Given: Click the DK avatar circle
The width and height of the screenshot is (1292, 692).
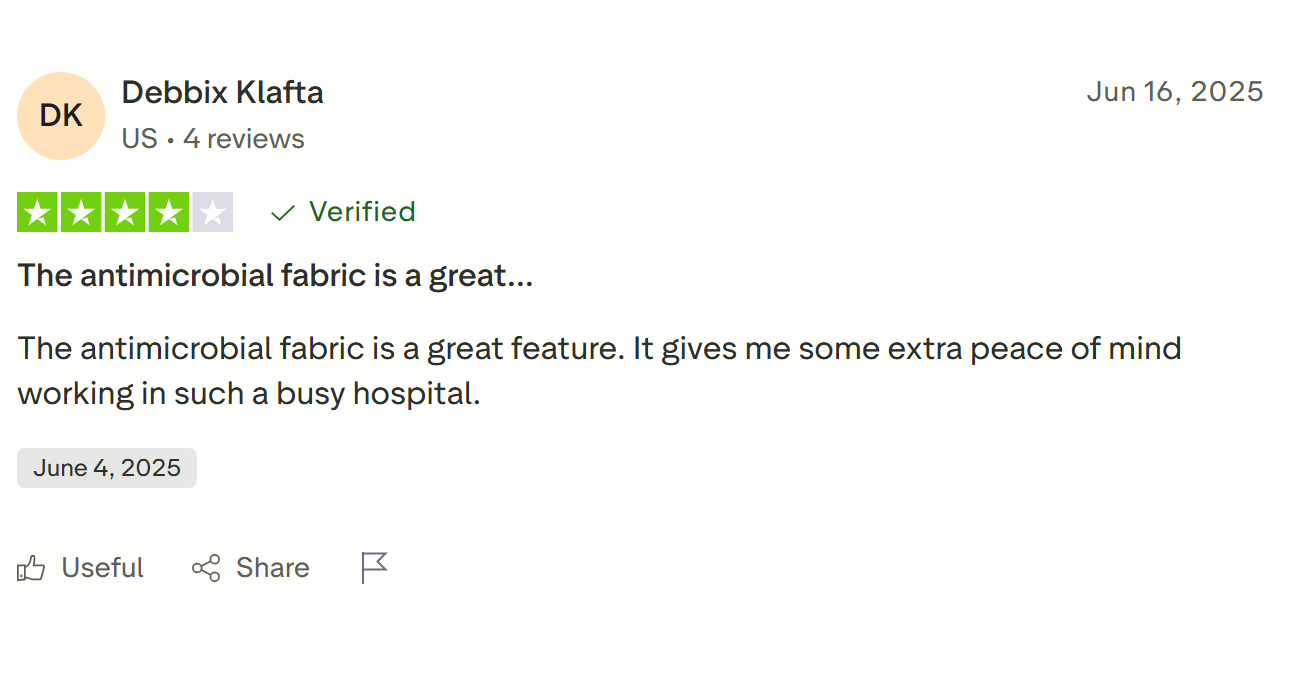Looking at the screenshot, I should point(61,116).
